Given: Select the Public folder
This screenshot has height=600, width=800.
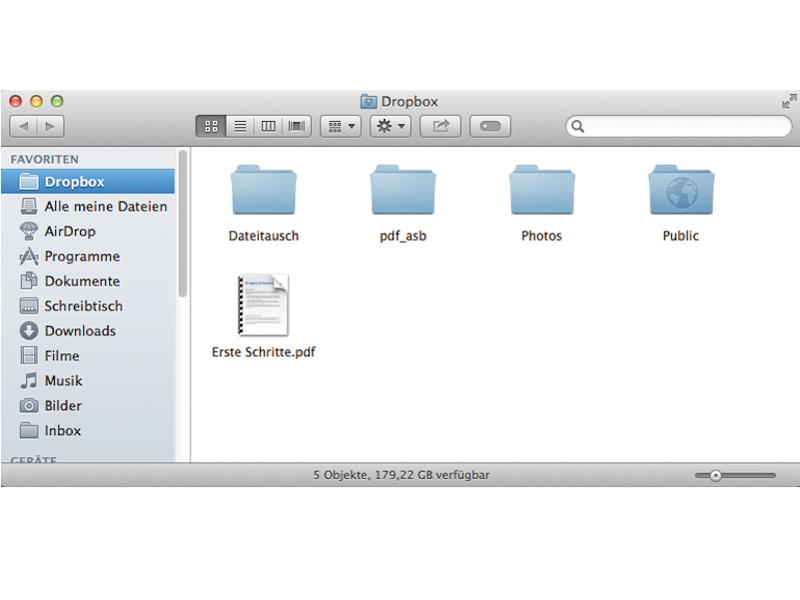Looking at the screenshot, I should [x=681, y=203].
